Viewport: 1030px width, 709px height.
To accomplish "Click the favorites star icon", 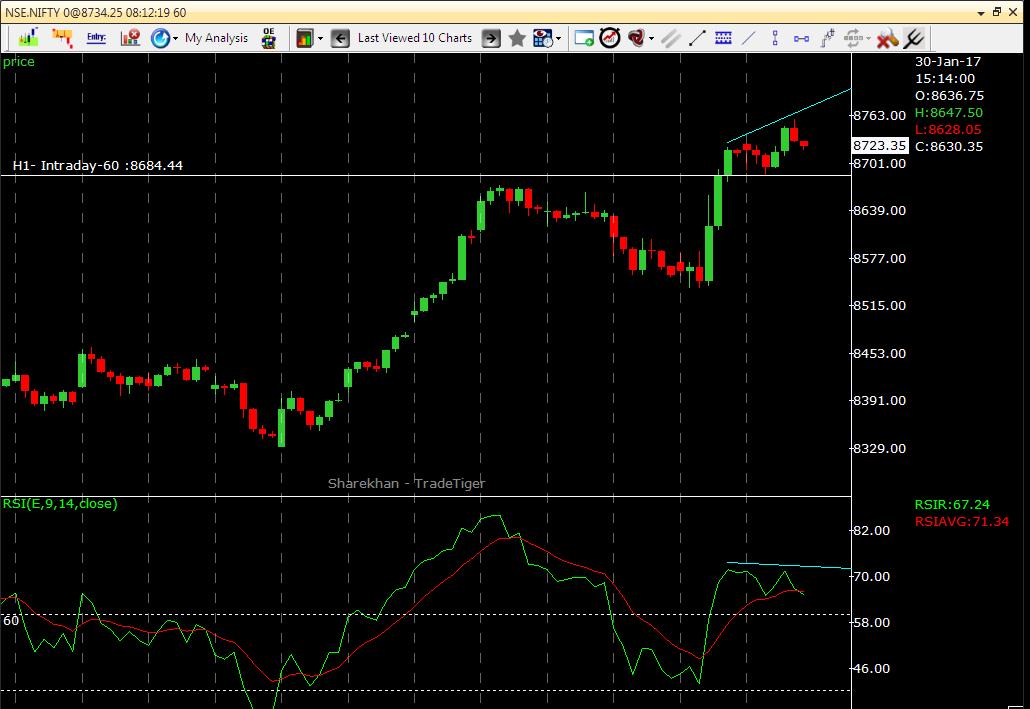I will click(x=515, y=38).
